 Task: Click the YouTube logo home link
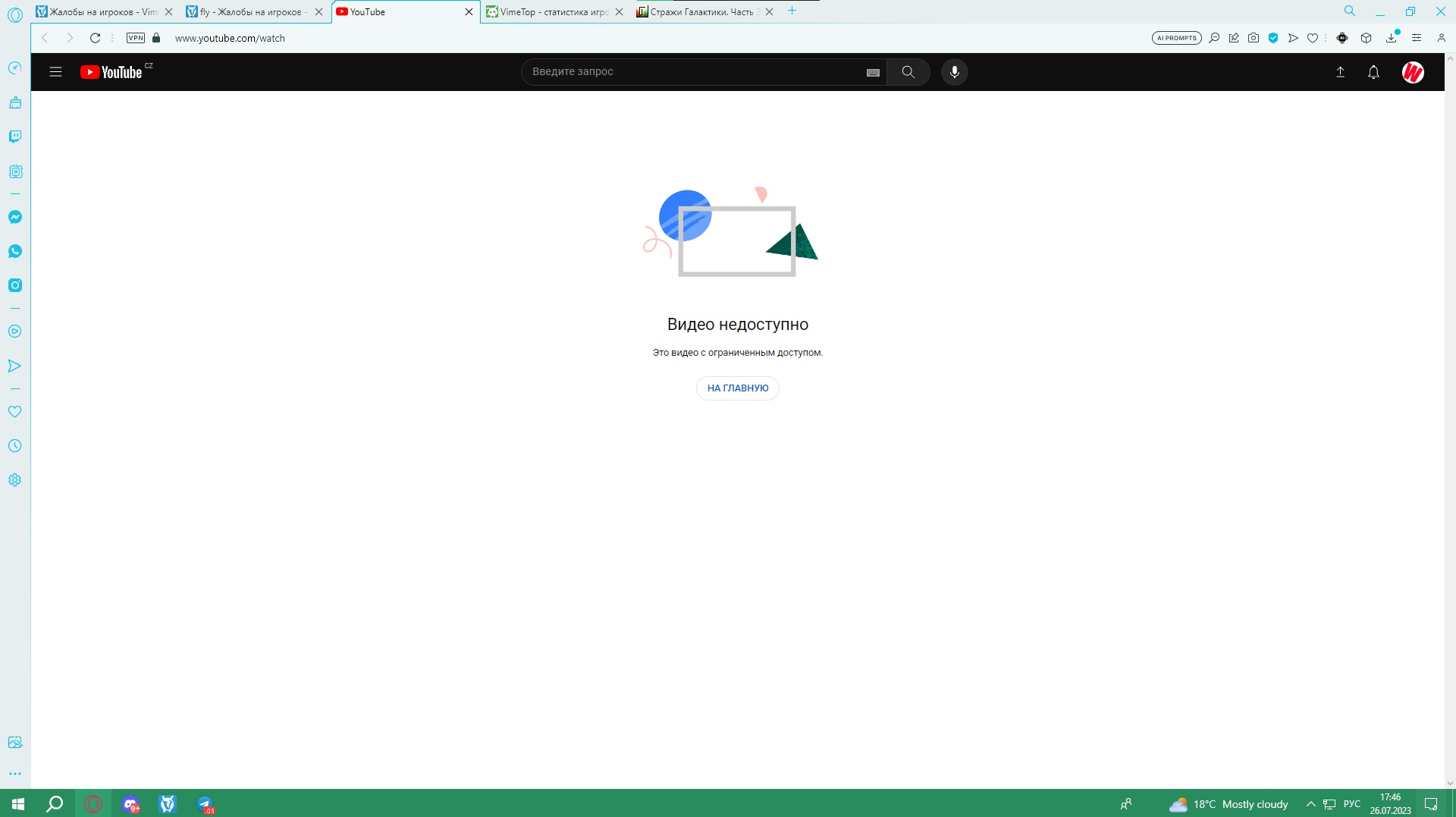tap(111, 72)
